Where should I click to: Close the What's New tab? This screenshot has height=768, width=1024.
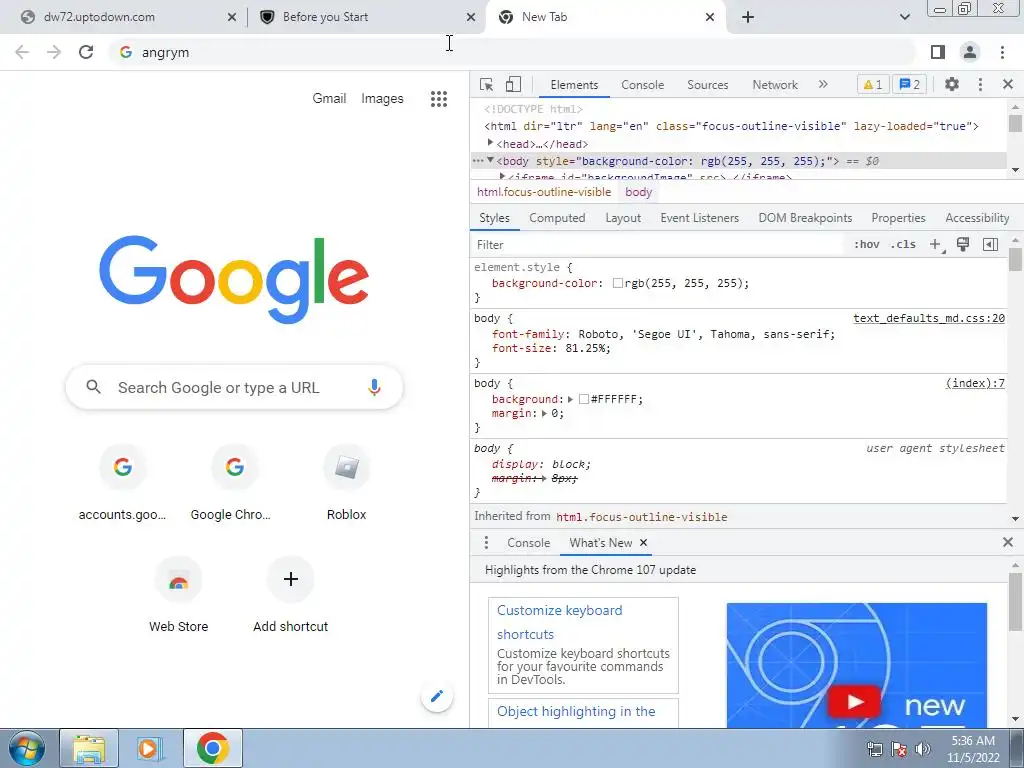tap(643, 543)
